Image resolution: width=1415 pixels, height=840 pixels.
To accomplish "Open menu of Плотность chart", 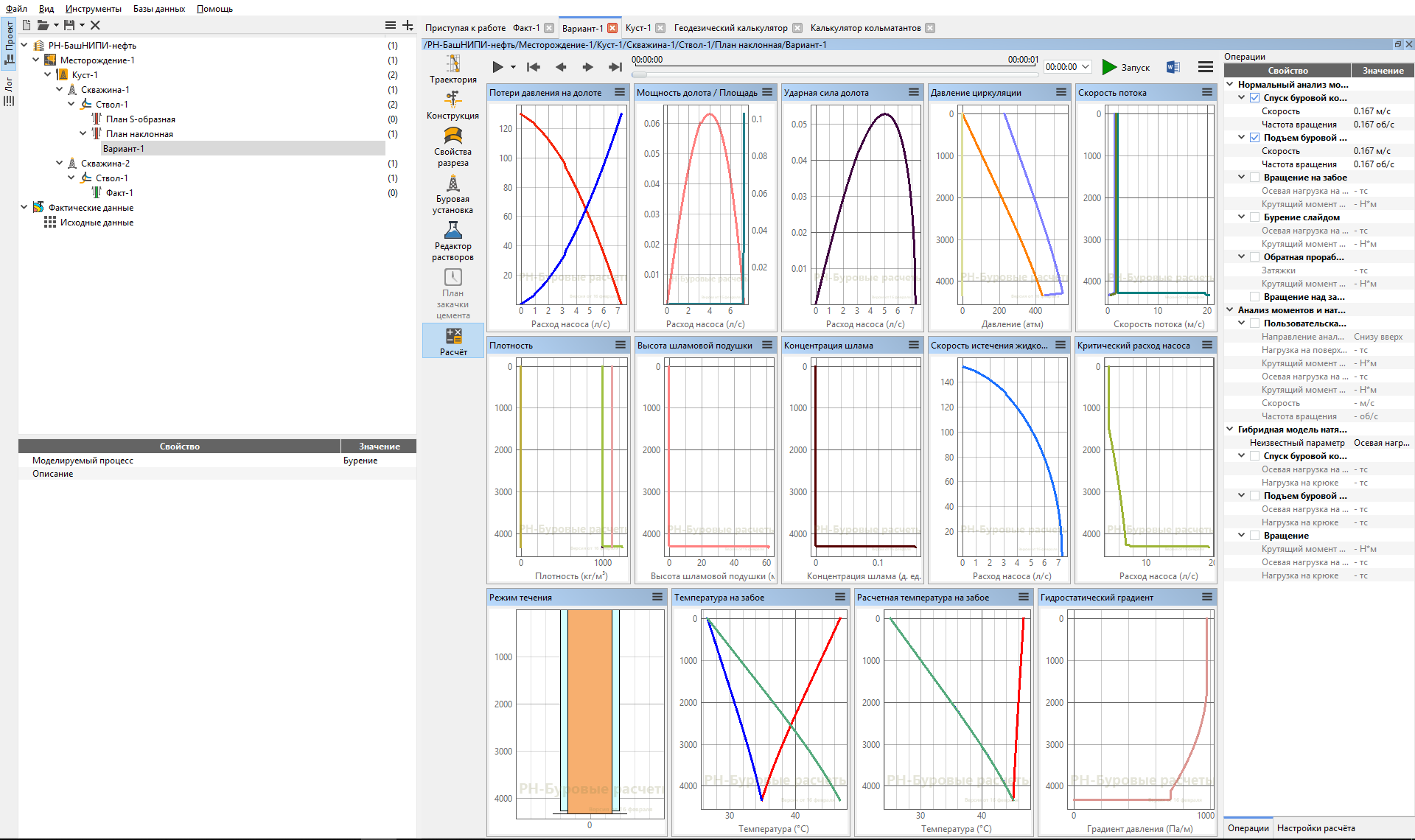I will coord(620,345).
